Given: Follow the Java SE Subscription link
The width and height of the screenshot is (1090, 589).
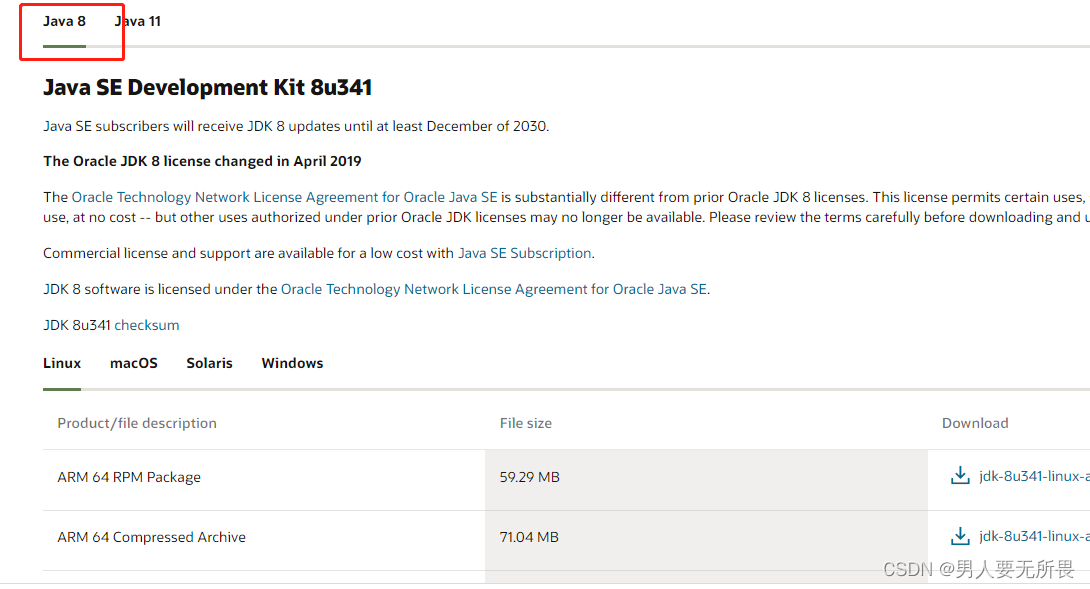Looking at the screenshot, I should tap(525, 253).
